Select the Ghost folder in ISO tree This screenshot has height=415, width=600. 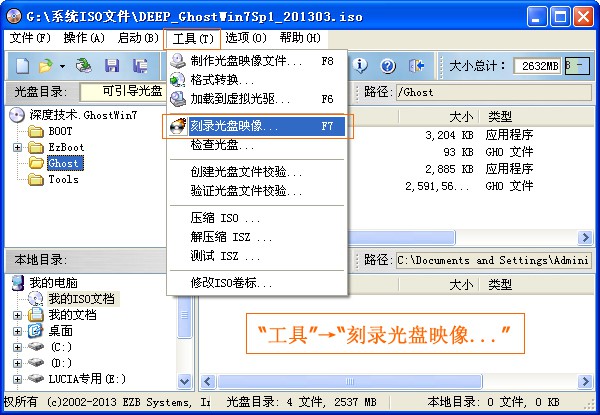pos(63,163)
